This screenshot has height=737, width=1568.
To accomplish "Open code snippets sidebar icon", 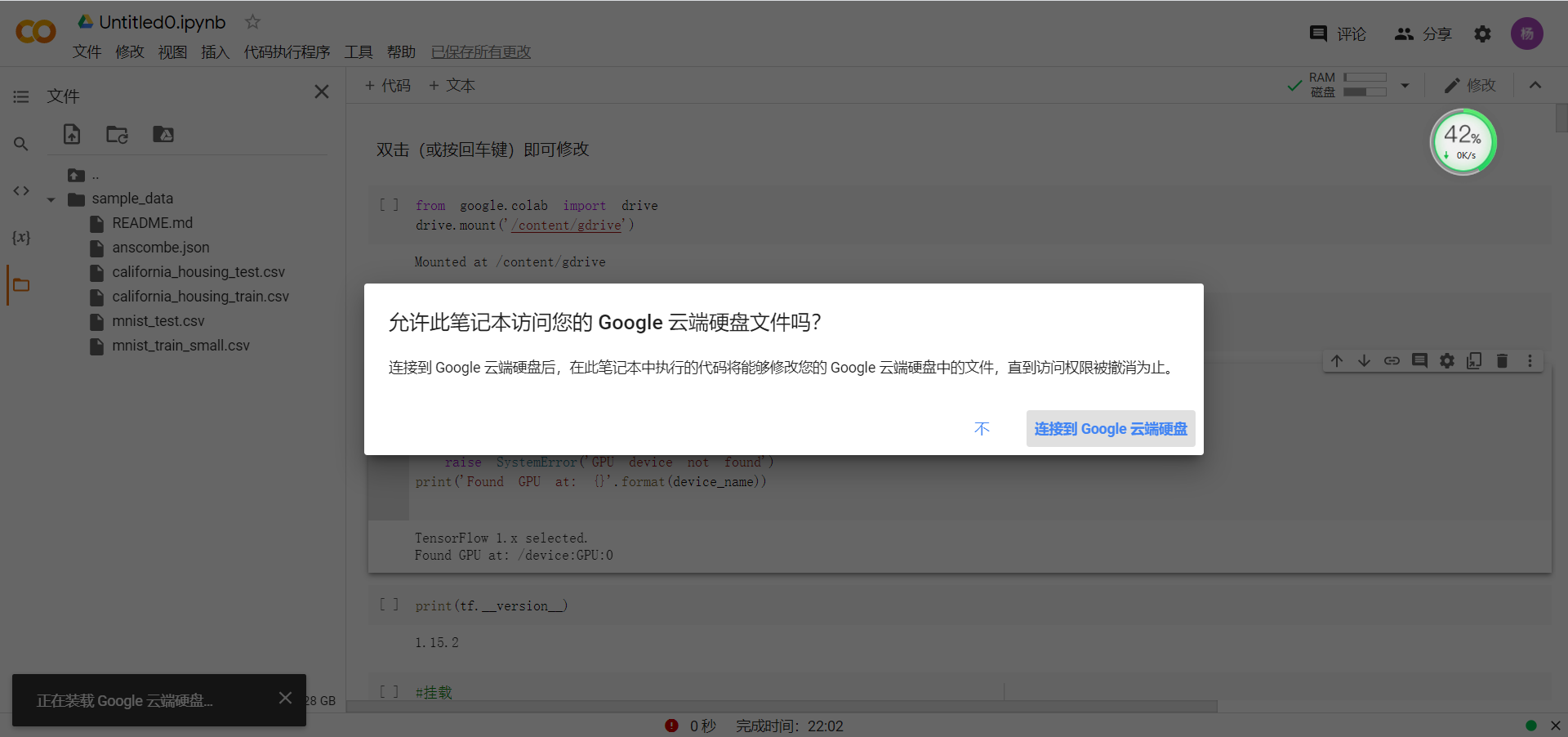I will (x=21, y=190).
